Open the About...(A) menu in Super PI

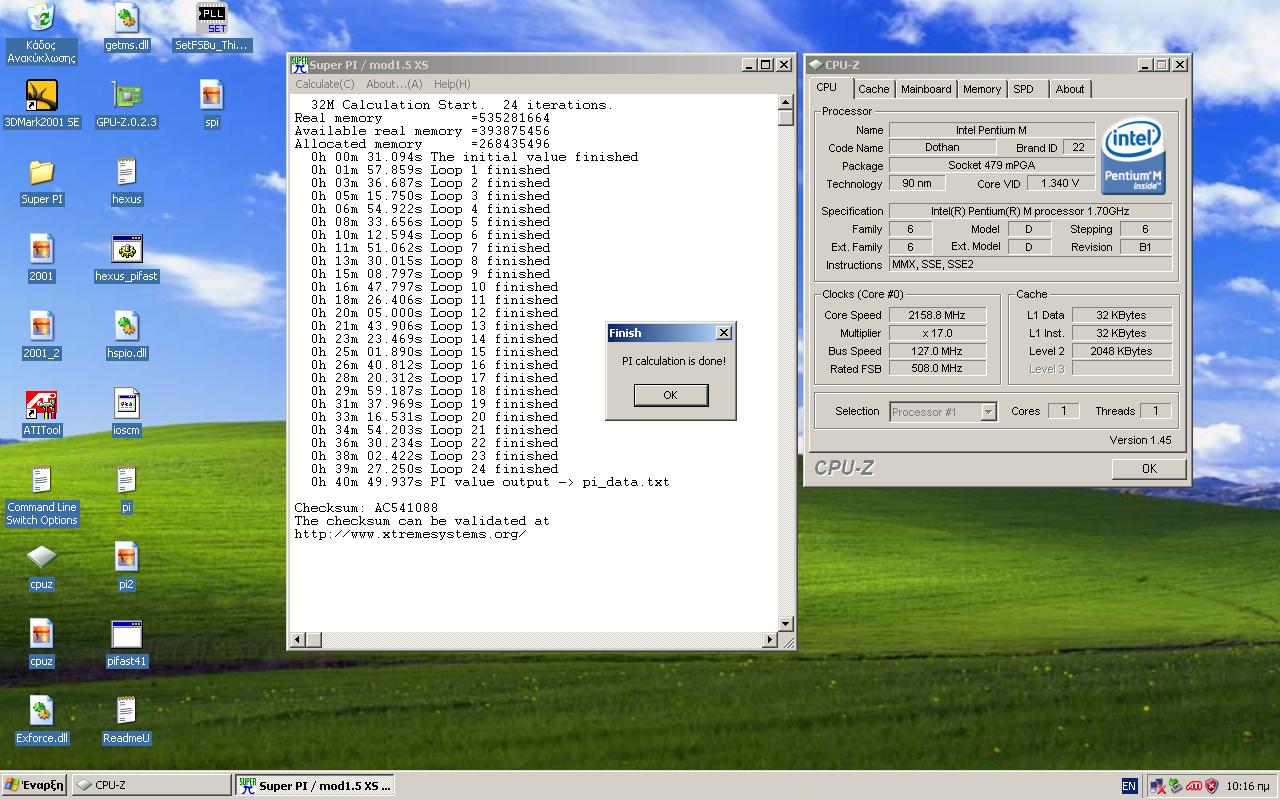(394, 84)
